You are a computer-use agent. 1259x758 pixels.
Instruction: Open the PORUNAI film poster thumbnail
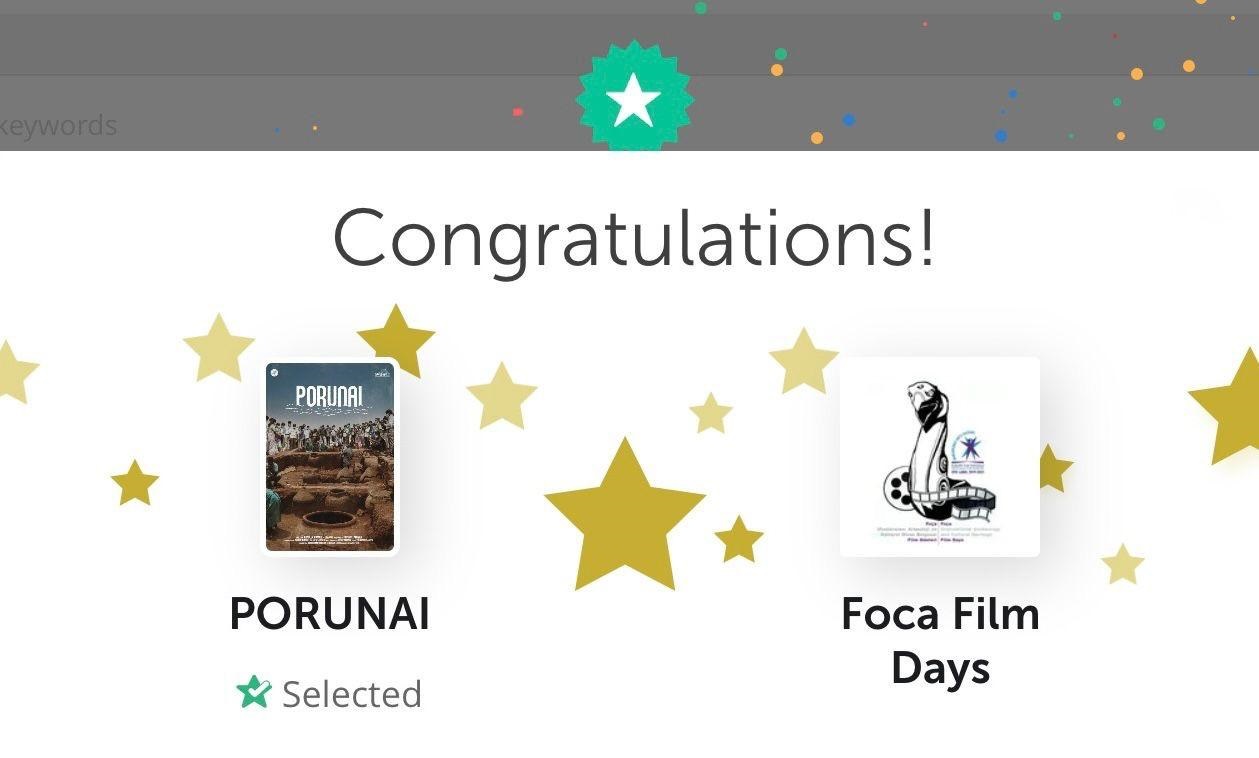pos(330,457)
